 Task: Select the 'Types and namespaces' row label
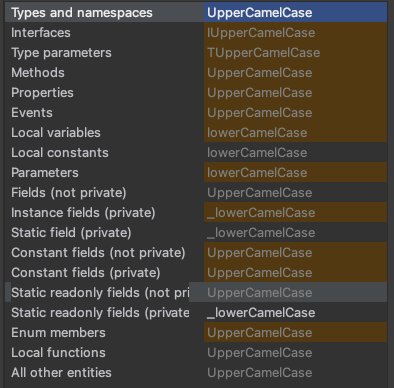click(82, 13)
